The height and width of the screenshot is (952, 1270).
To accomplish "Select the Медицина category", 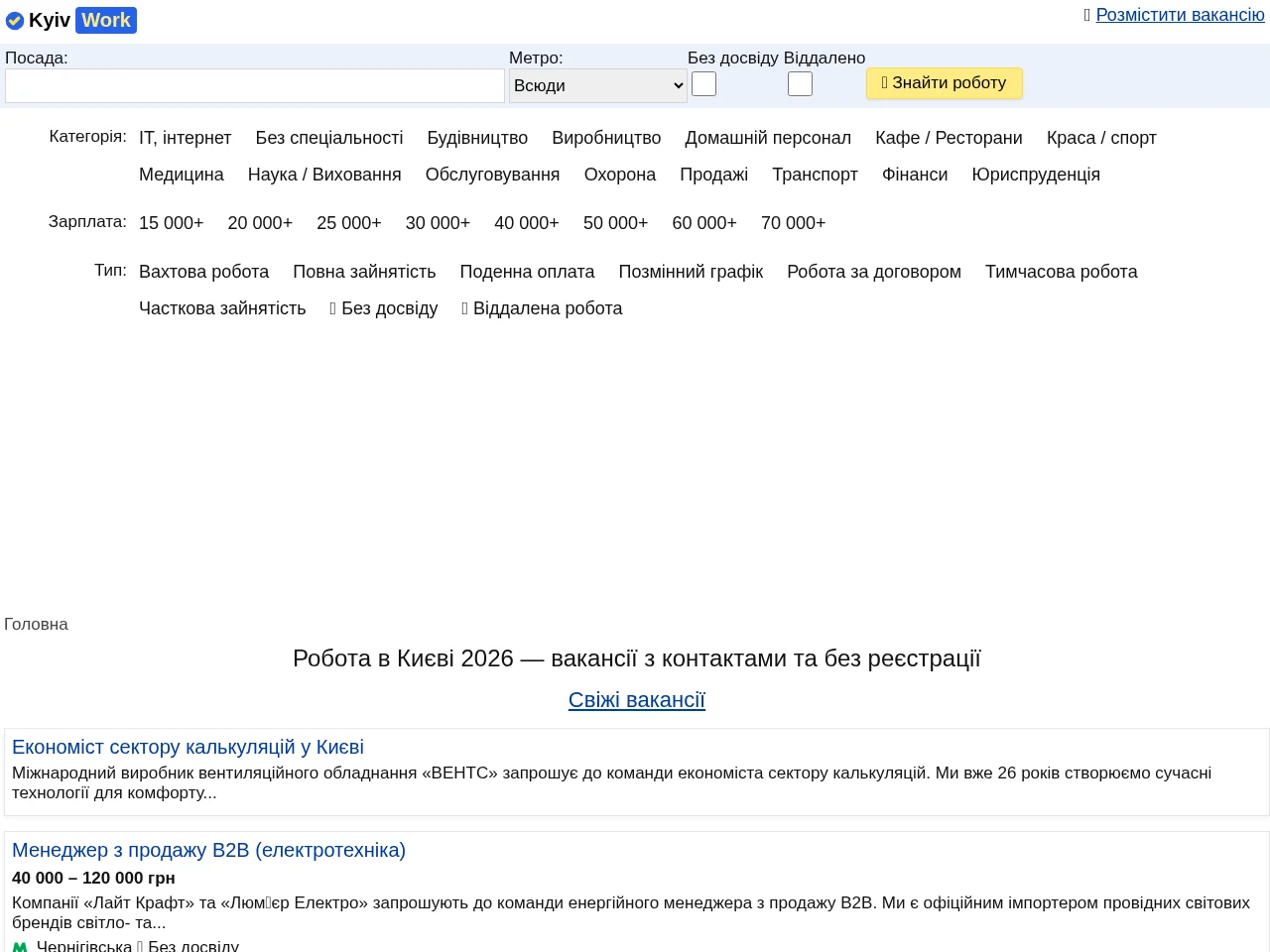I will click(182, 175).
